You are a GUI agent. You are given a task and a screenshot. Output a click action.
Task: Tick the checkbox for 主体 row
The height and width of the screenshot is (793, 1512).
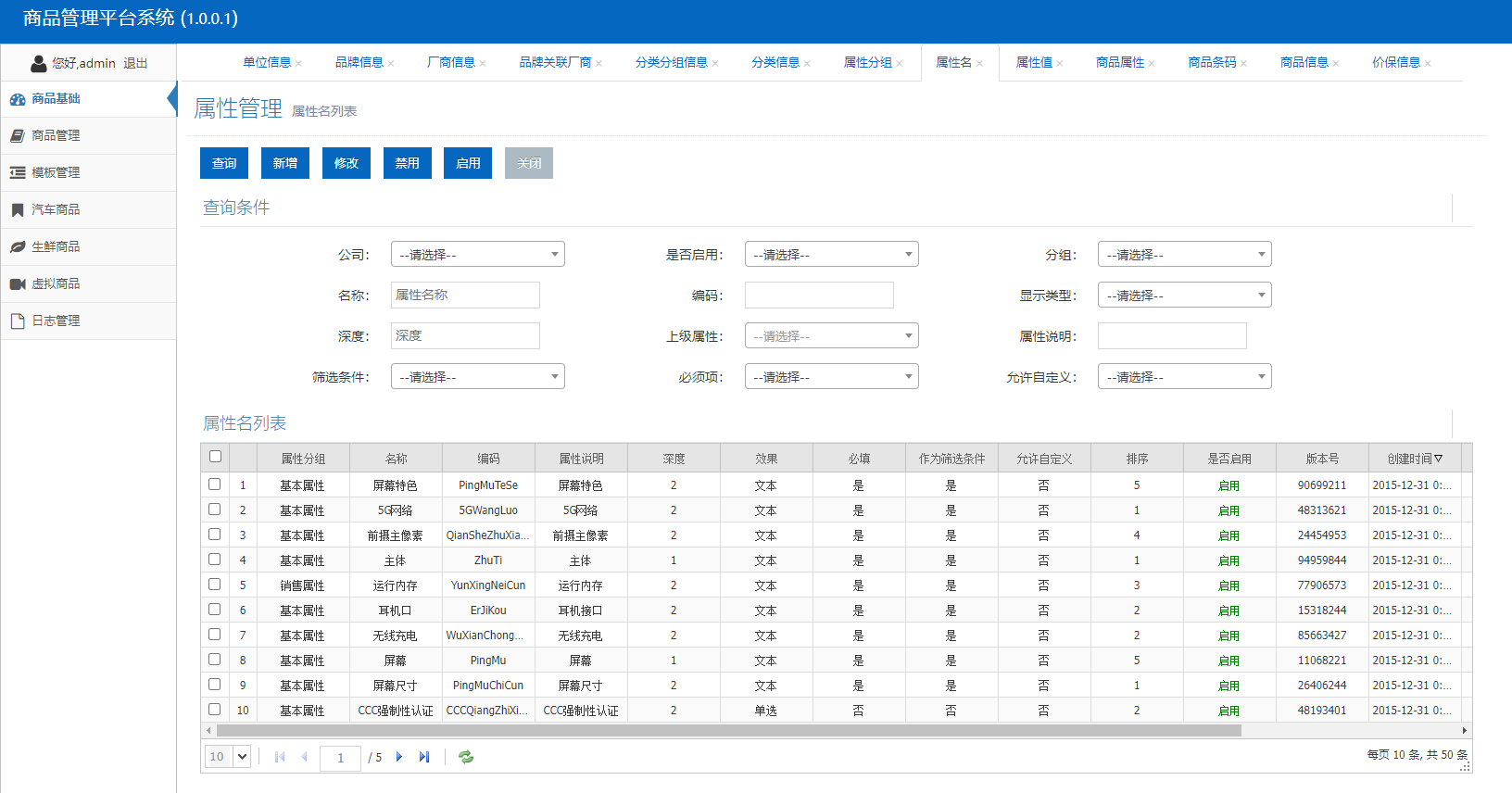(x=215, y=560)
